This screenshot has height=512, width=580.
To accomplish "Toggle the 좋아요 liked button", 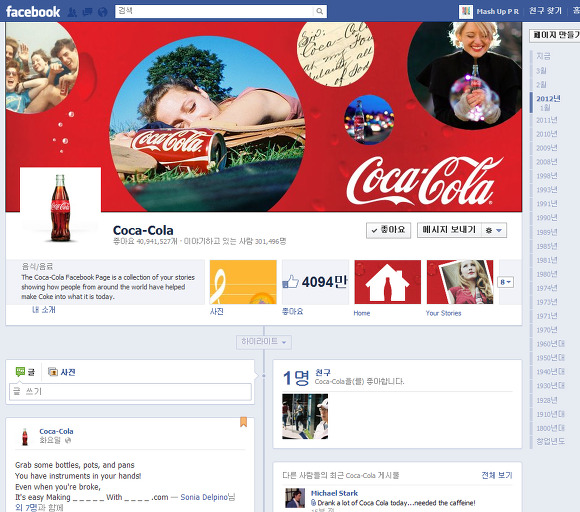I will coord(388,230).
